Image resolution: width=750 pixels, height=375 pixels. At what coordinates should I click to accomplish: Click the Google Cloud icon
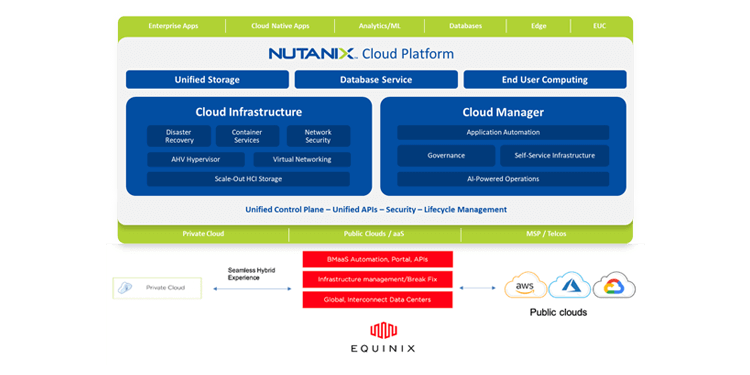614,286
